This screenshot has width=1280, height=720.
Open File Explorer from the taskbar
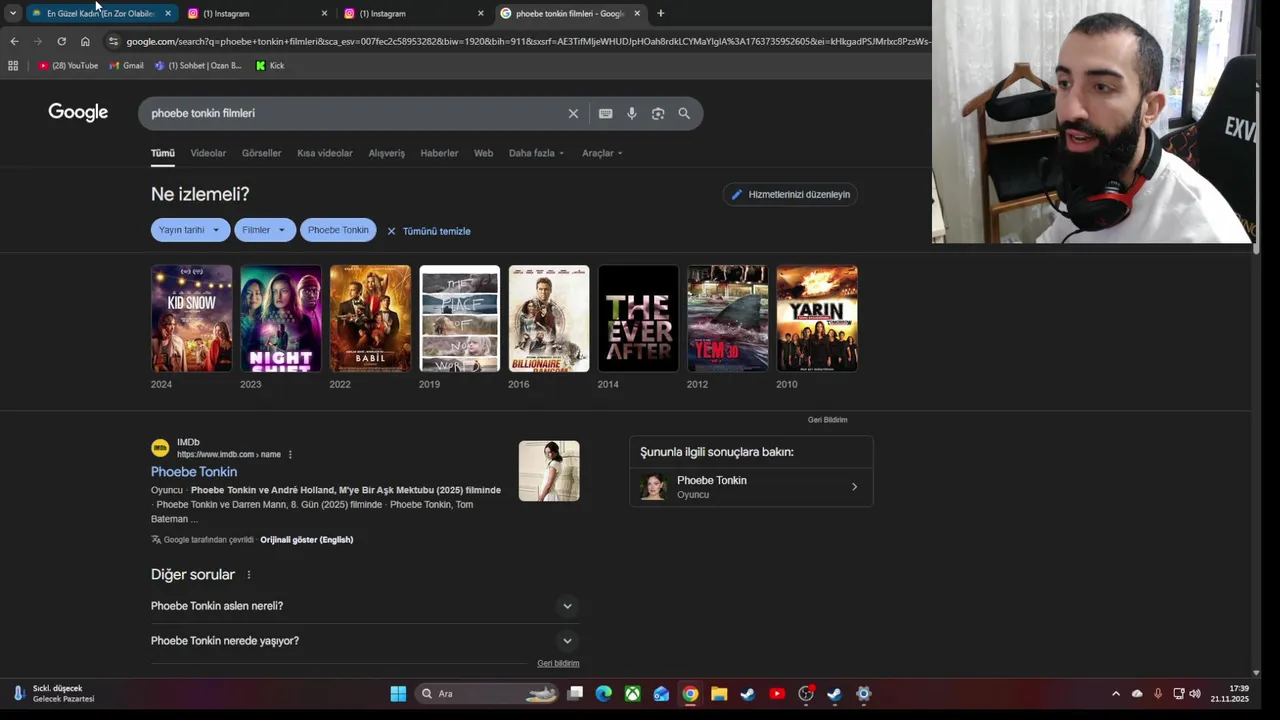coord(718,693)
